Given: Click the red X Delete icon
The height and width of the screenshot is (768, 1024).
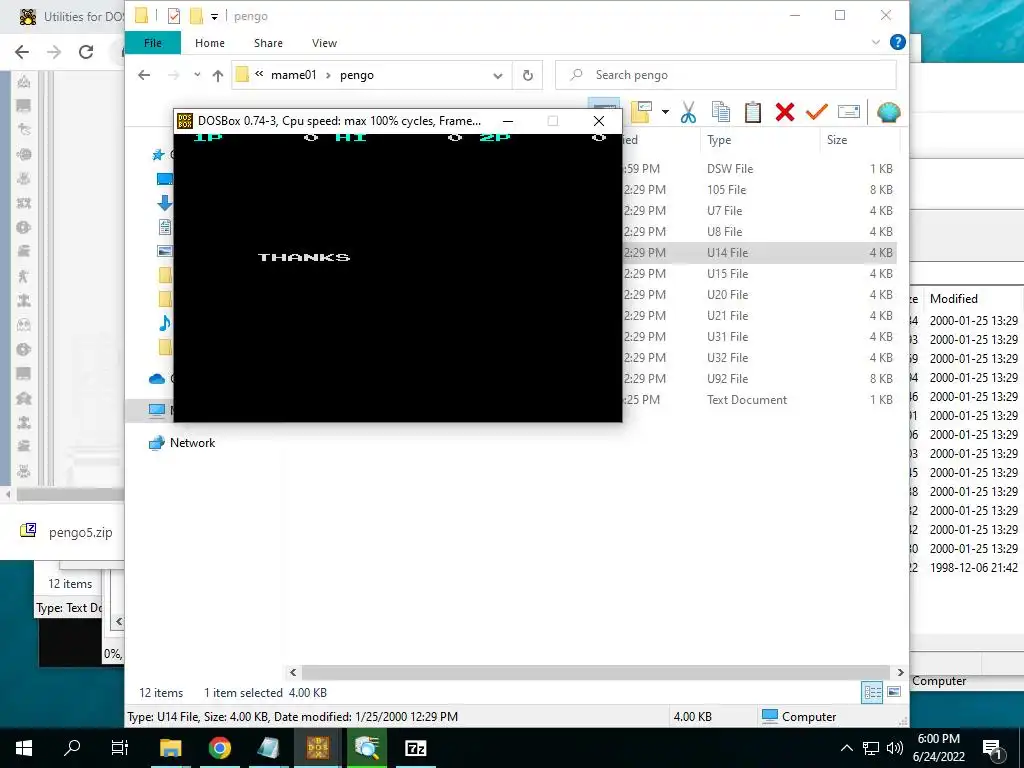Looking at the screenshot, I should pos(785,112).
